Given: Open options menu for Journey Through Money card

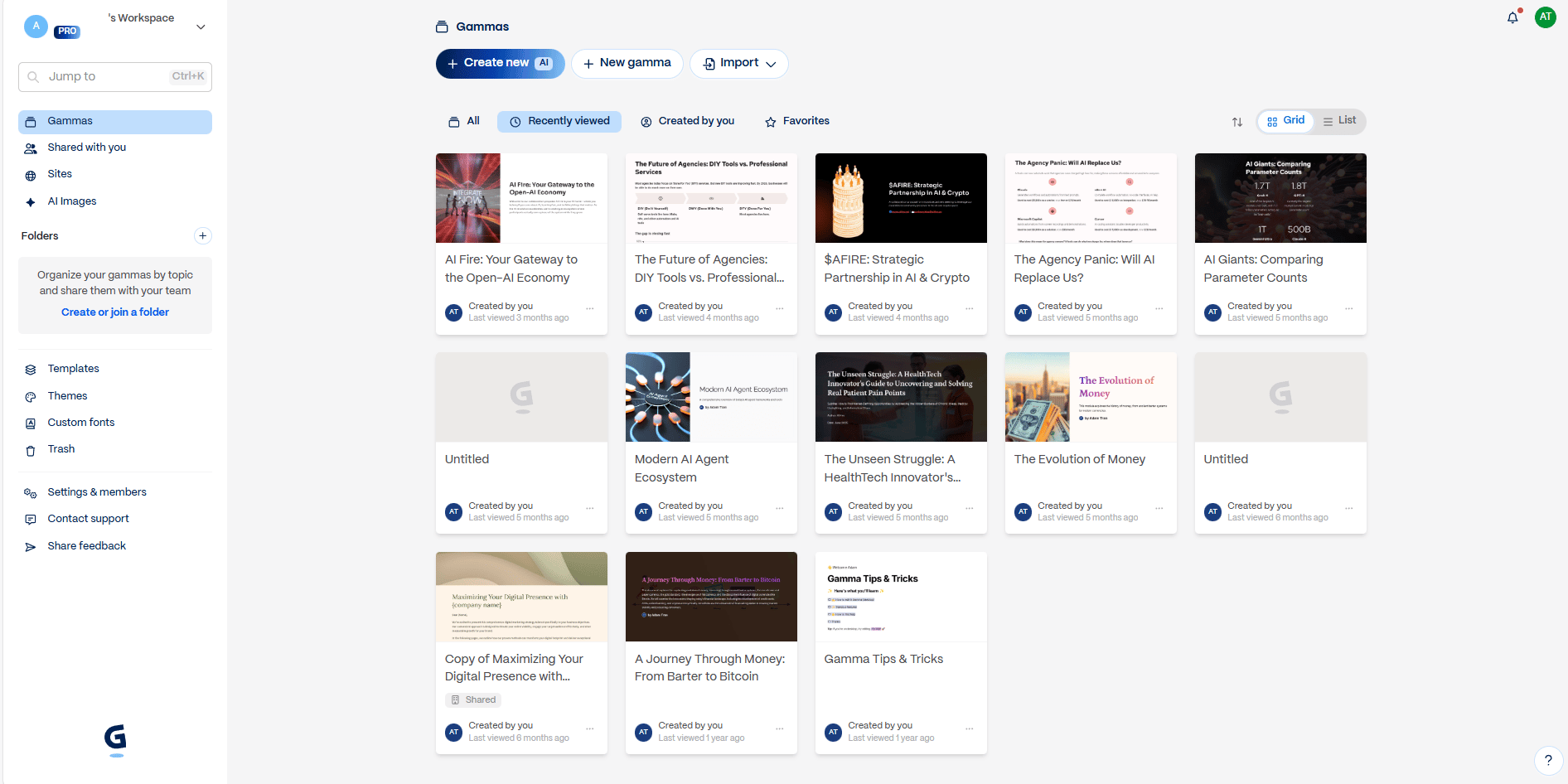Looking at the screenshot, I should point(780,728).
